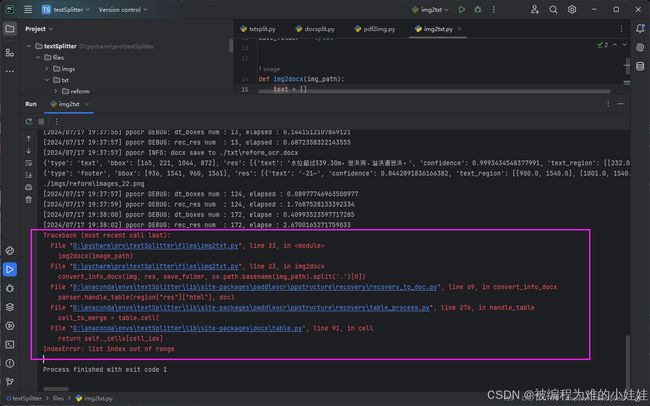Collapse the files folder node
Image resolution: width=650 pixels, height=406 pixels.
(x=38, y=58)
